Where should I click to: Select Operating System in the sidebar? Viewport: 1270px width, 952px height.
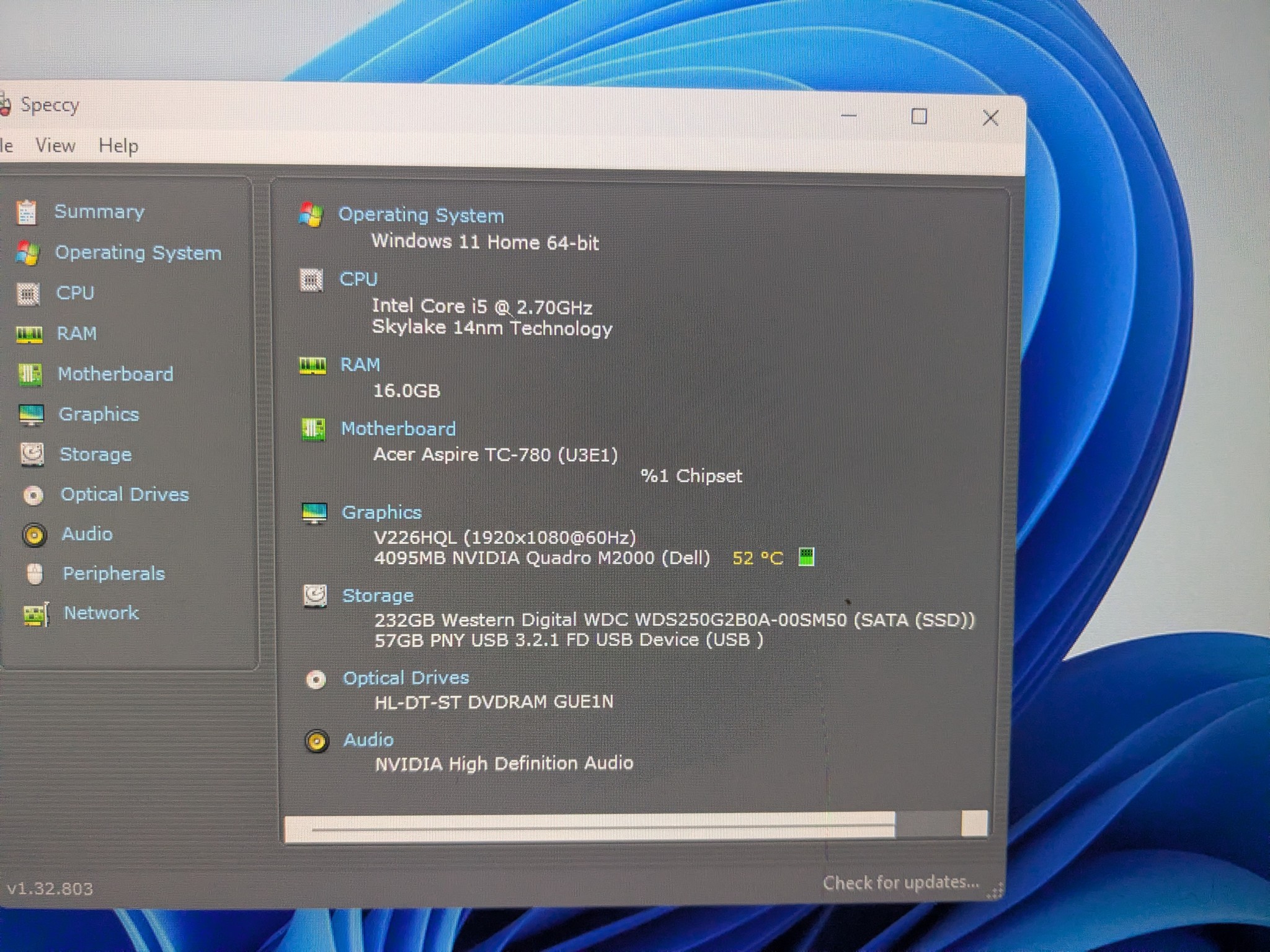[138, 253]
